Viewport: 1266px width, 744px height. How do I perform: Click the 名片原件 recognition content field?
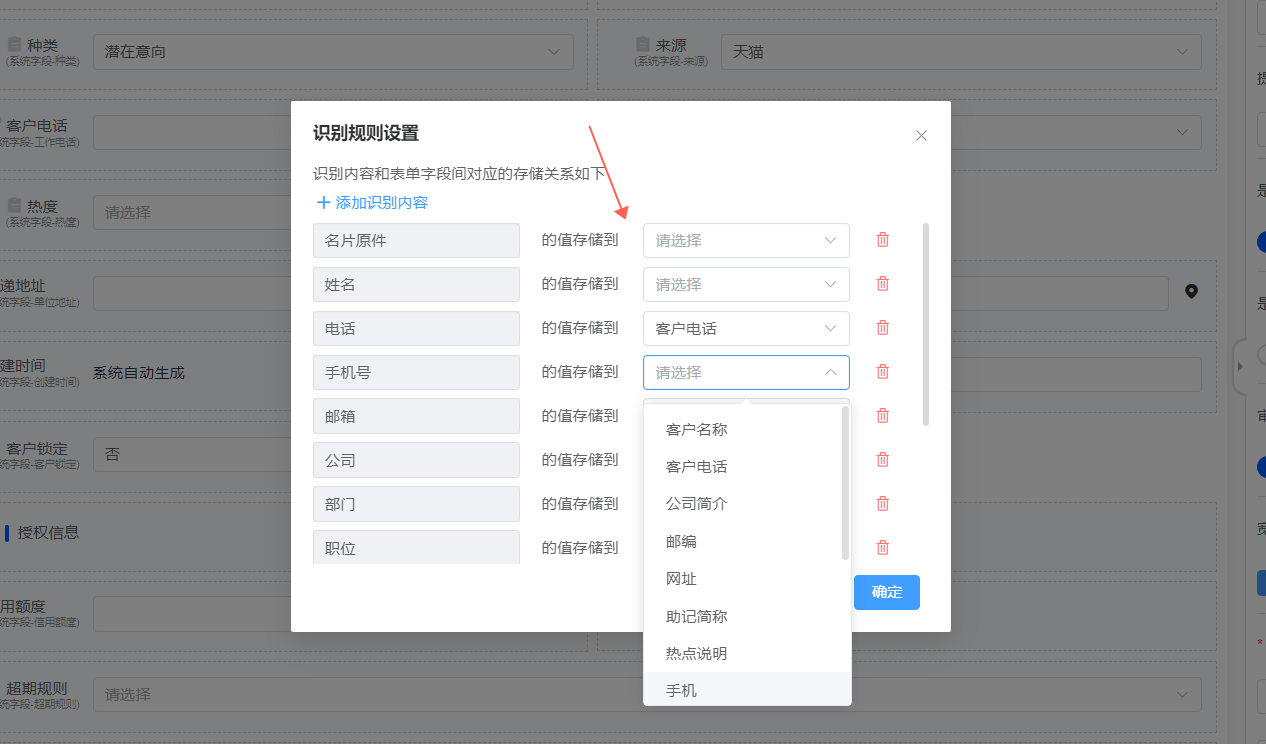coord(416,240)
